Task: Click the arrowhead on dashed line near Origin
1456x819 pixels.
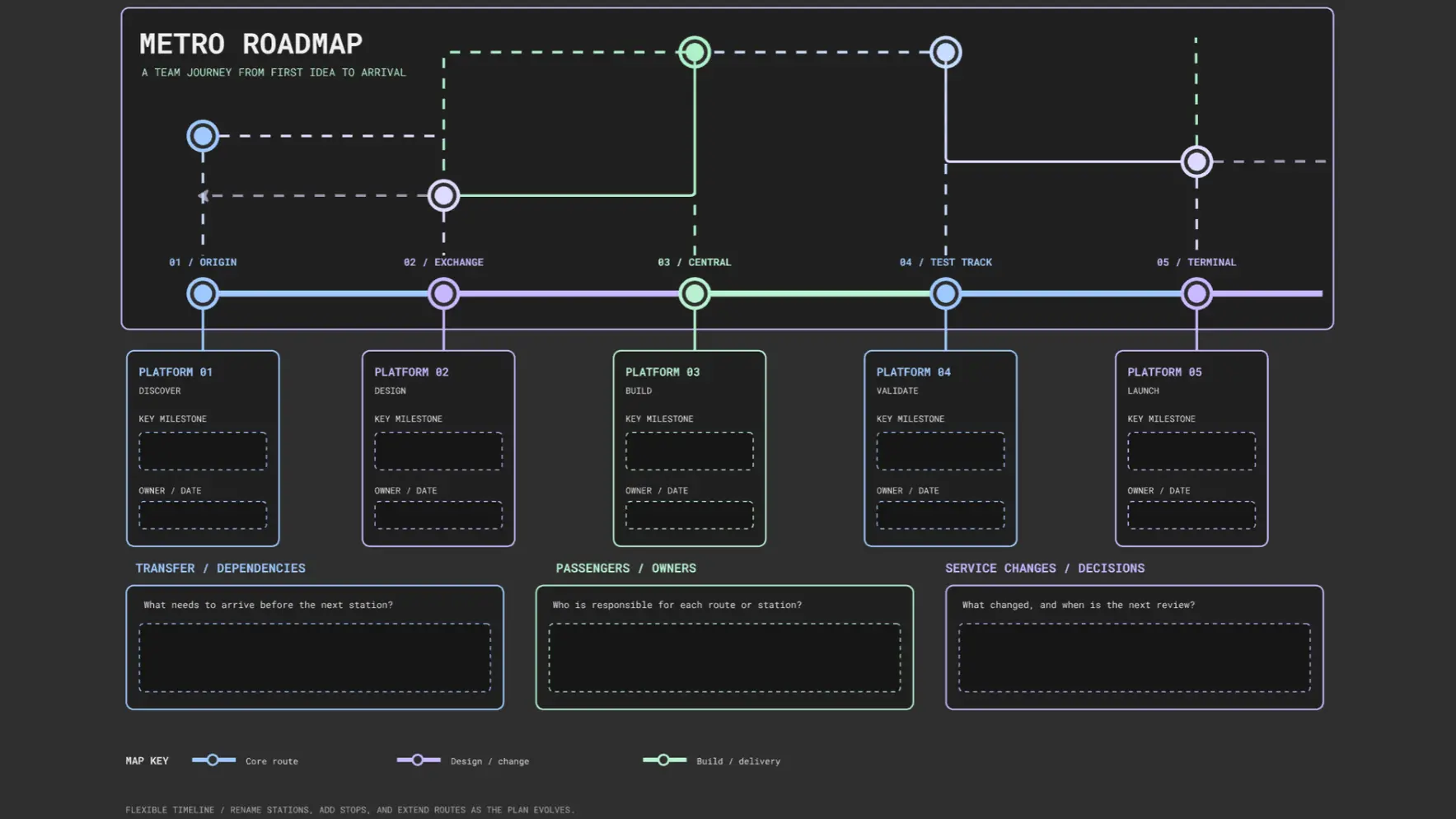Action: pyautogui.click(x=203, y=196)
